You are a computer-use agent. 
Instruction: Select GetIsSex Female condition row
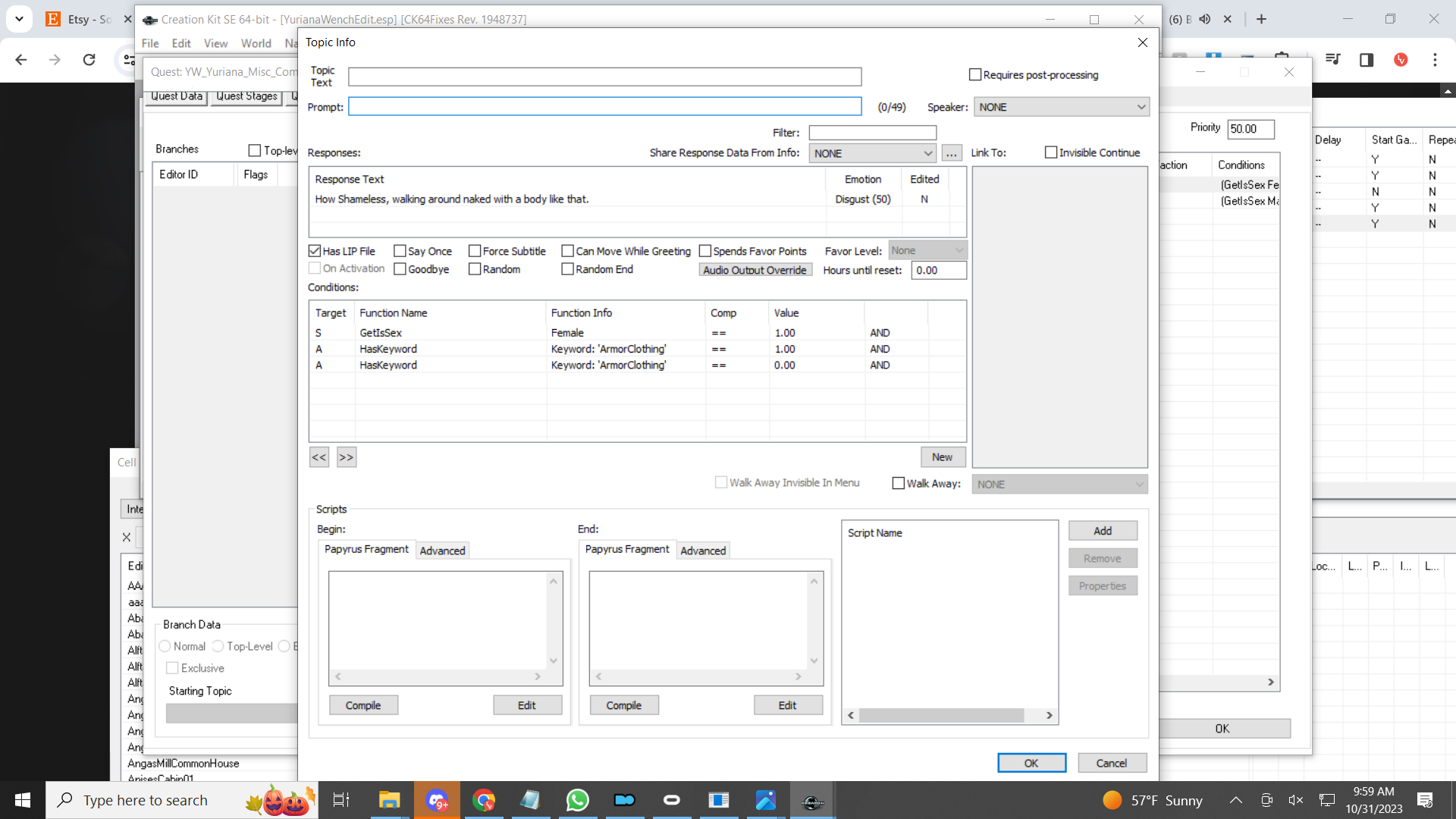[x=637, y=333]
